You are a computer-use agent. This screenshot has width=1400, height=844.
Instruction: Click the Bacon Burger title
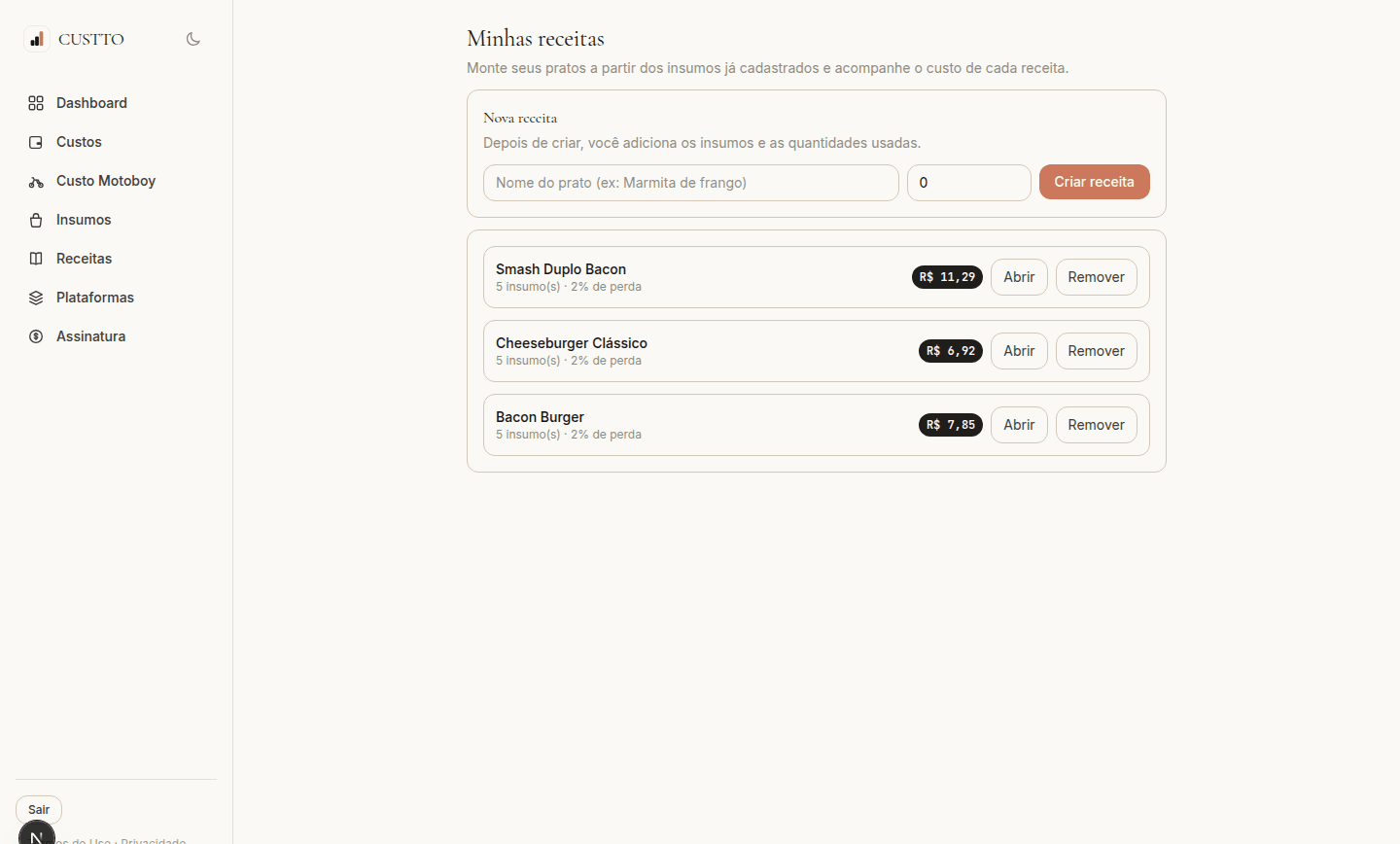(540, 417)
